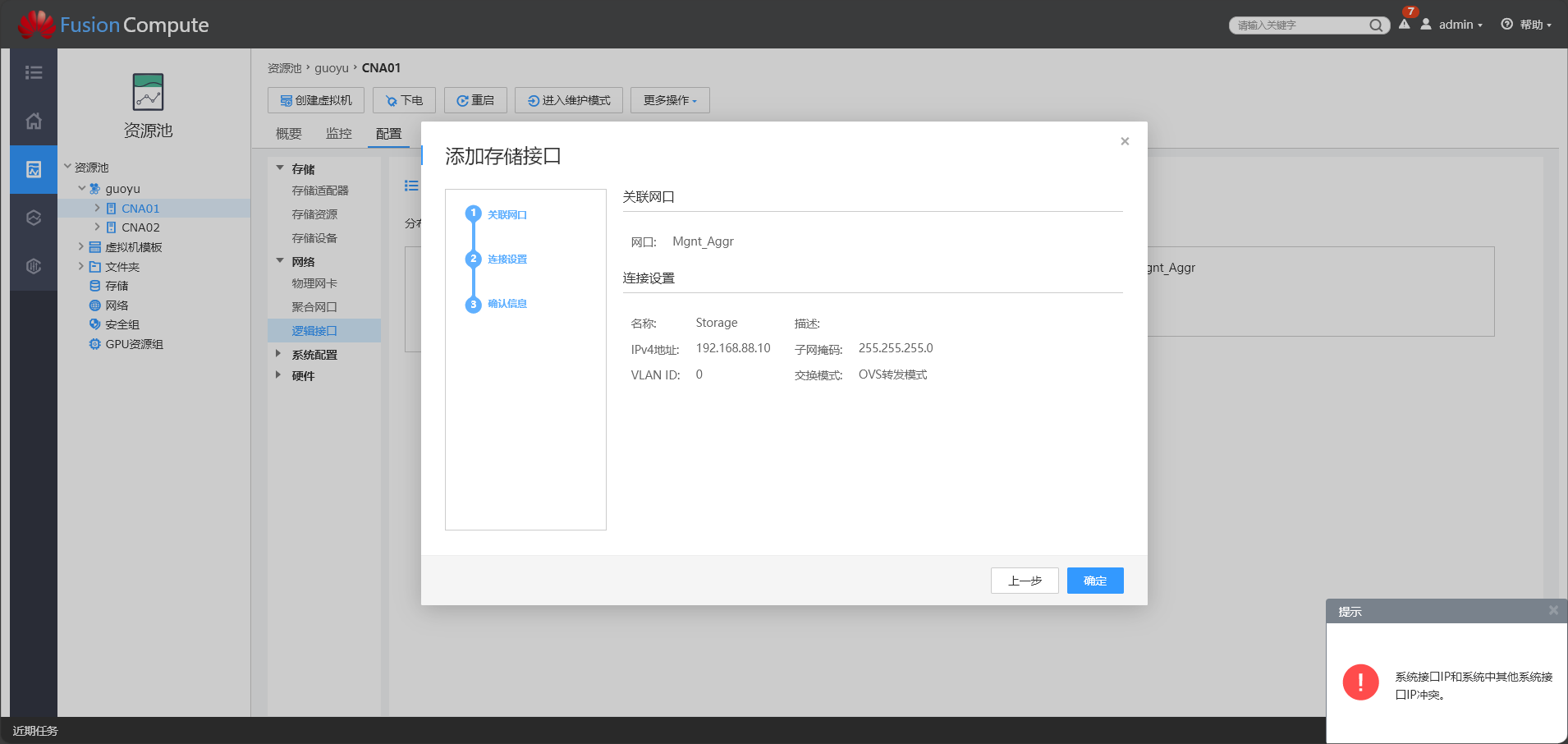This screenshot has width=1568, height=744.
Task: Open 存储适配器 in config menu
Action: pos(320,191)
